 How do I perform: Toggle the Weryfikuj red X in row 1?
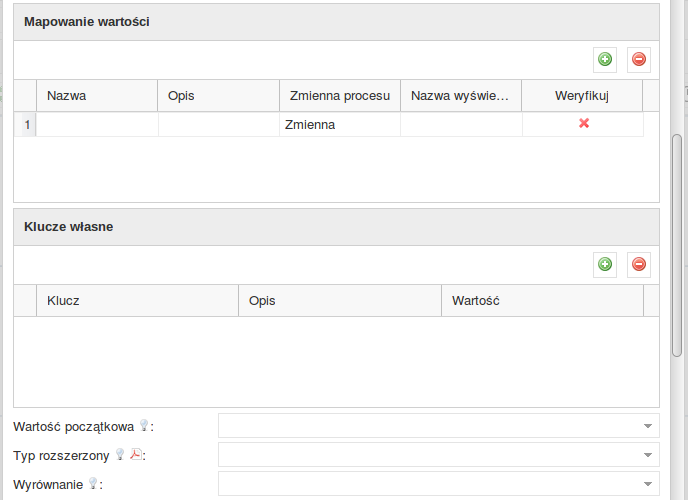pyautogui.click(x=584, y=123)
